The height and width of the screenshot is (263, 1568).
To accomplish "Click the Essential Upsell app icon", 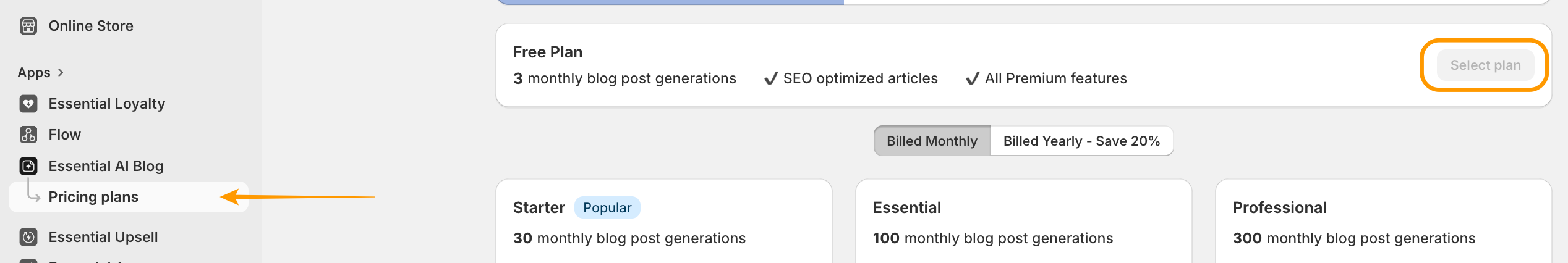I will point(28,237).
